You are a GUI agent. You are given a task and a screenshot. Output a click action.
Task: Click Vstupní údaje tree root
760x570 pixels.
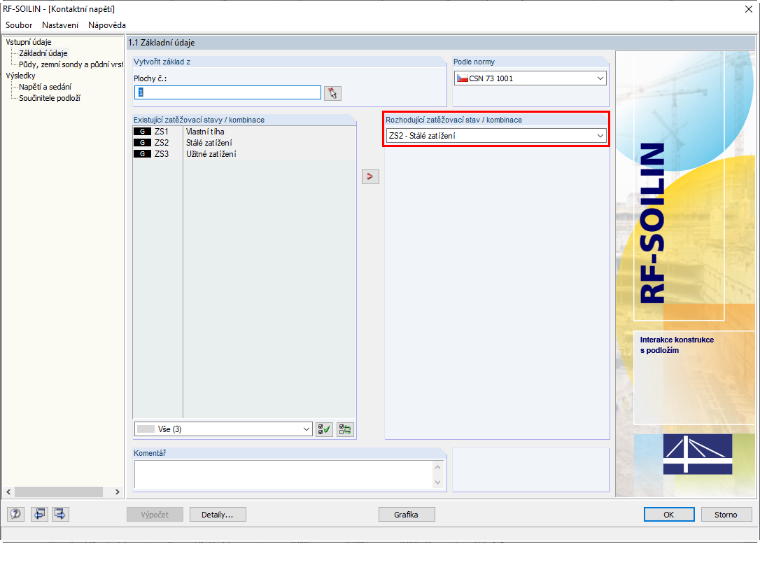pyautogui.click(x=28, y=42)
